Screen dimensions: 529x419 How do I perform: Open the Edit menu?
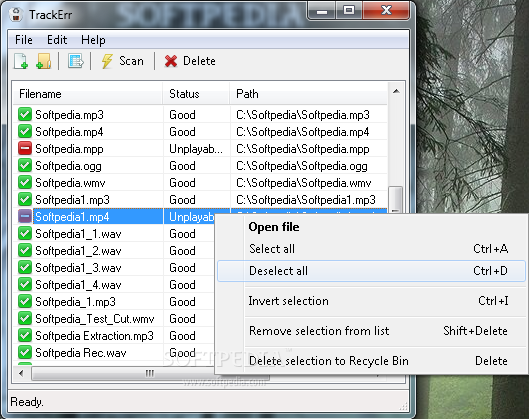57,40
